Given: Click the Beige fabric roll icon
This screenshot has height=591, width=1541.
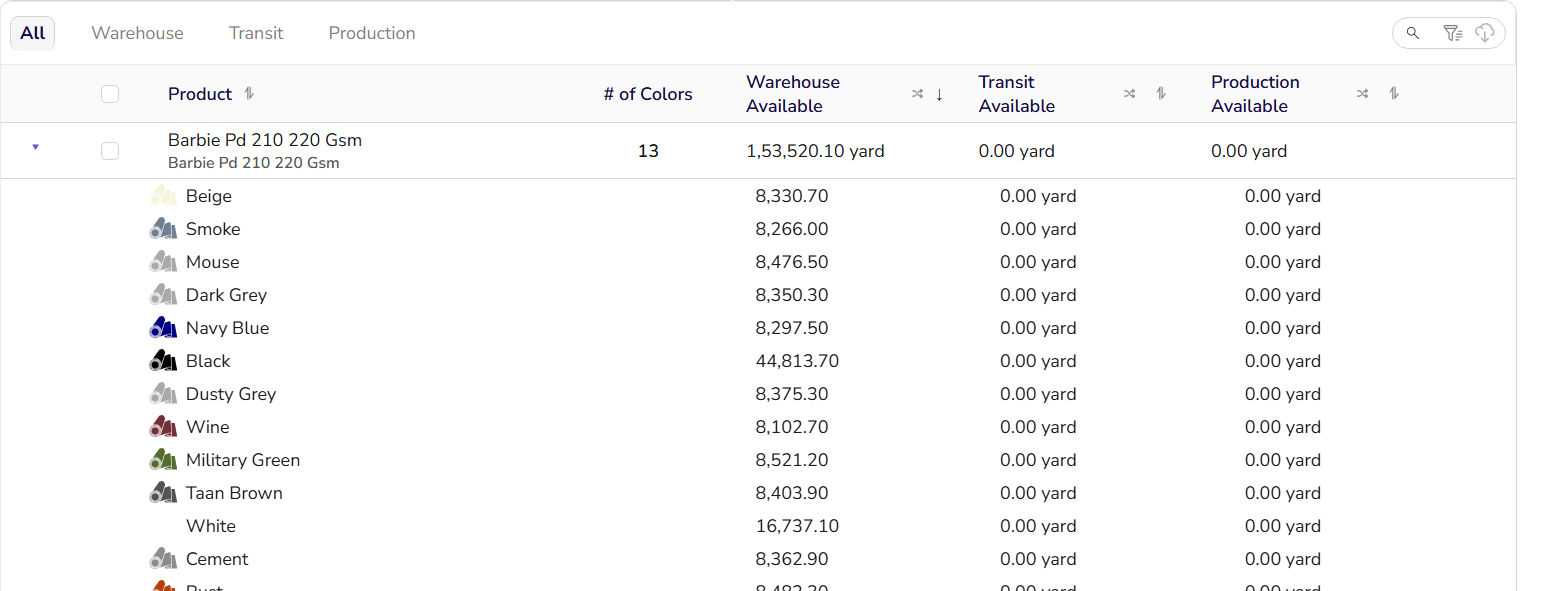Looking at the screenshot, I should tap(163, 196).
